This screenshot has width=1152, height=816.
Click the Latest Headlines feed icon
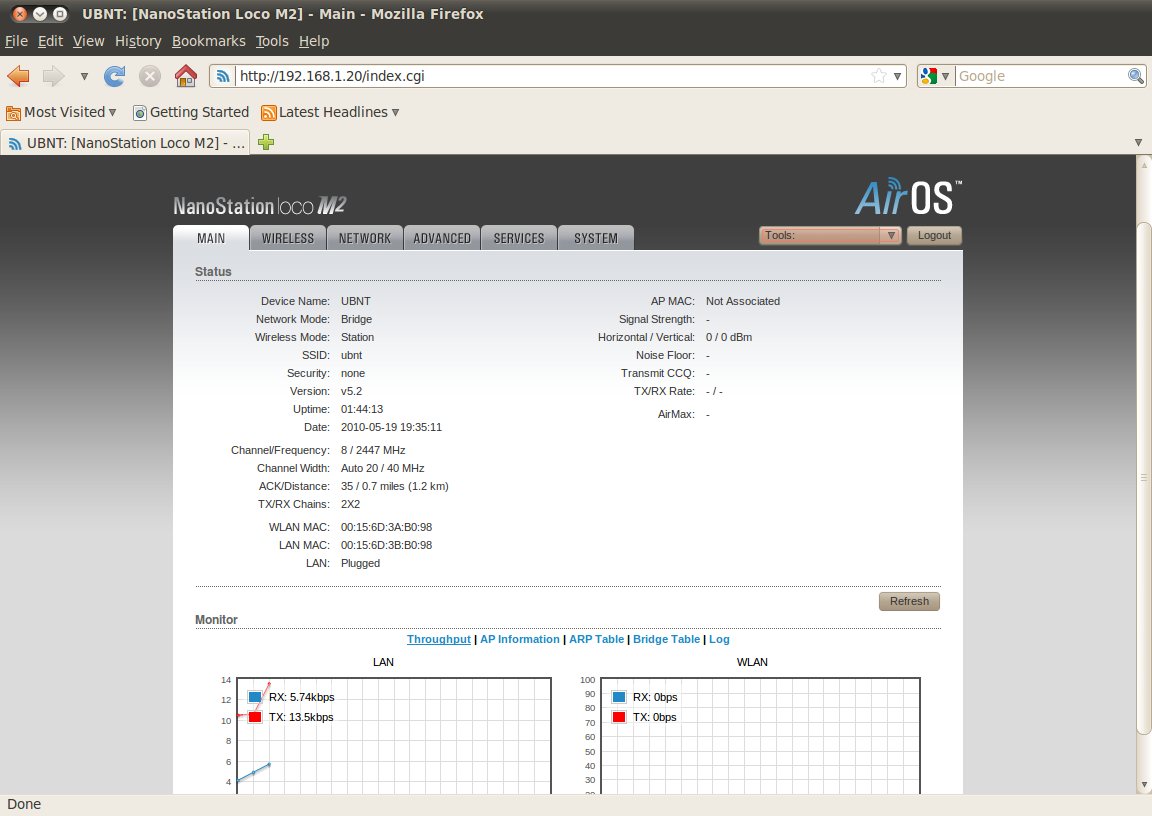coord(268,113)
